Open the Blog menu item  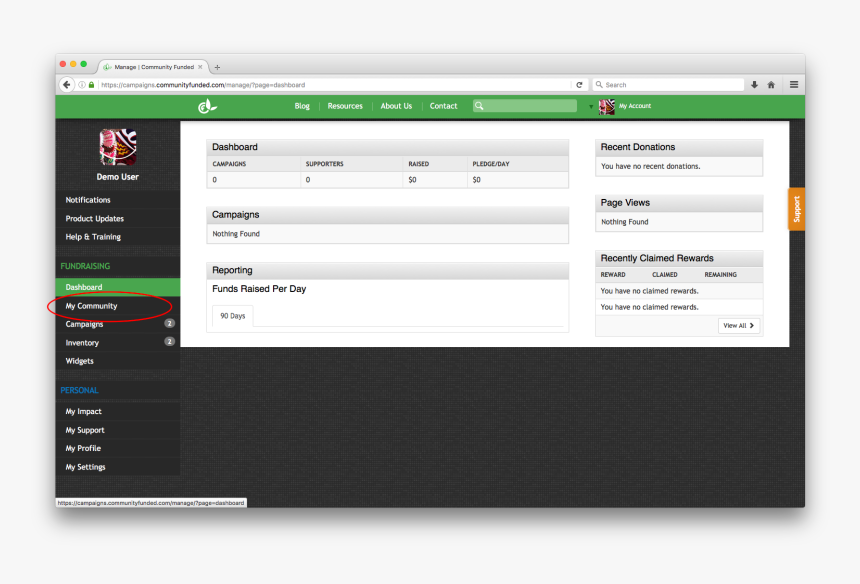pyautogui.click(x=302, y=106)
